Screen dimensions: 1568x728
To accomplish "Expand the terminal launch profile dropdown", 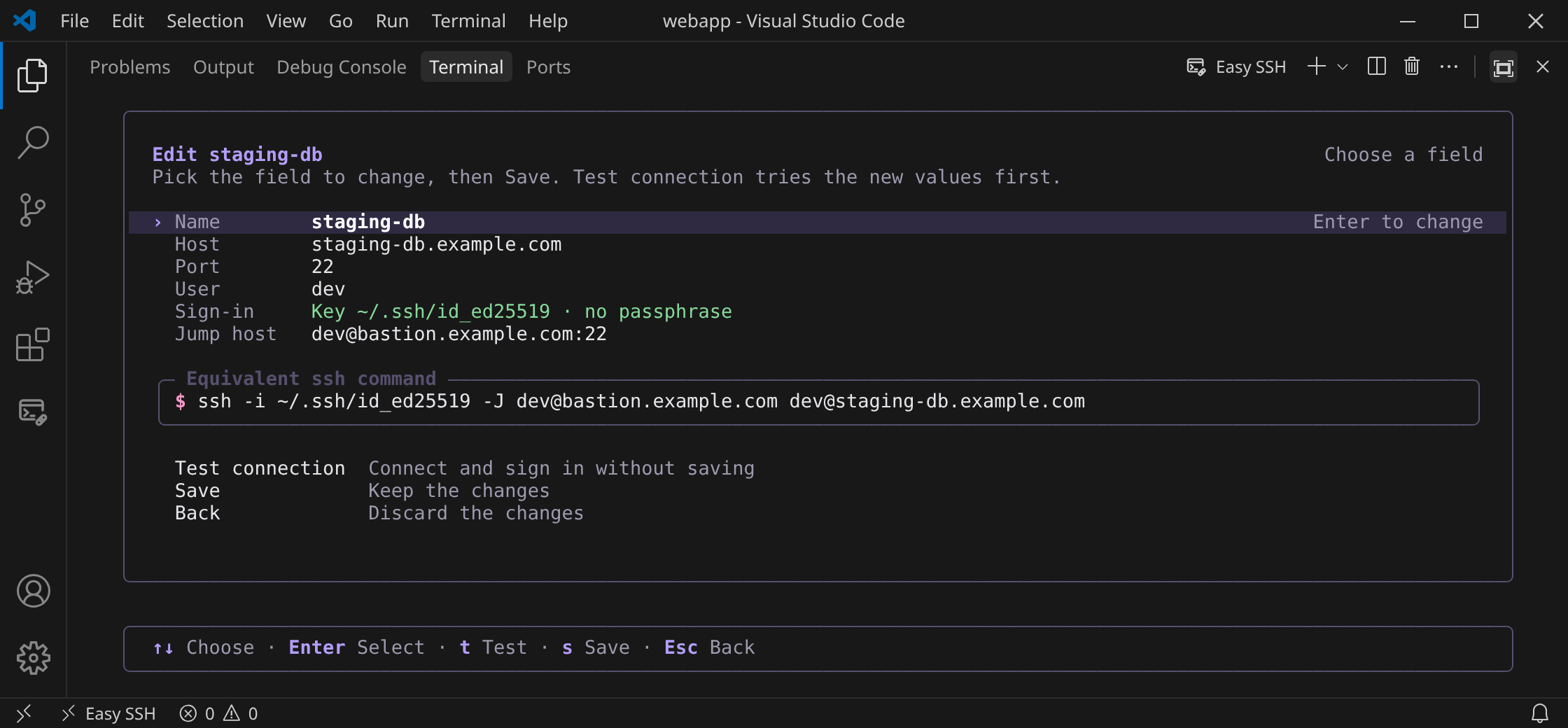I will (x=1342, y=67).
